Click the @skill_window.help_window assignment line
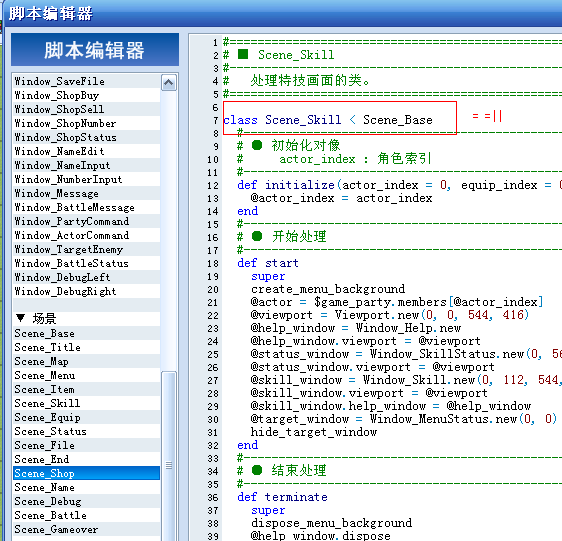The image size is (562, 541). pyautogui.click(x=391, y=406)
